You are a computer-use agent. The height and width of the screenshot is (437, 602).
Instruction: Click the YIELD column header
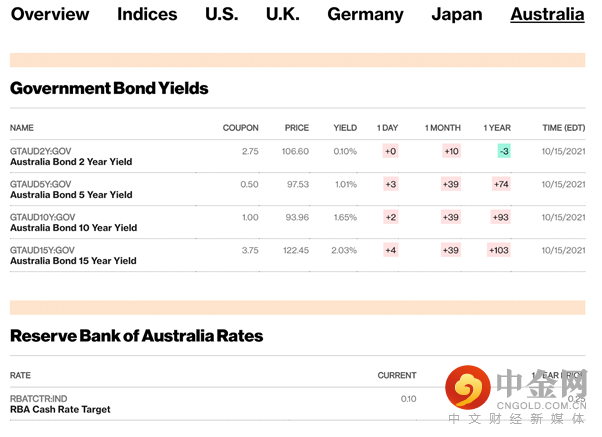tap(345, 128)
